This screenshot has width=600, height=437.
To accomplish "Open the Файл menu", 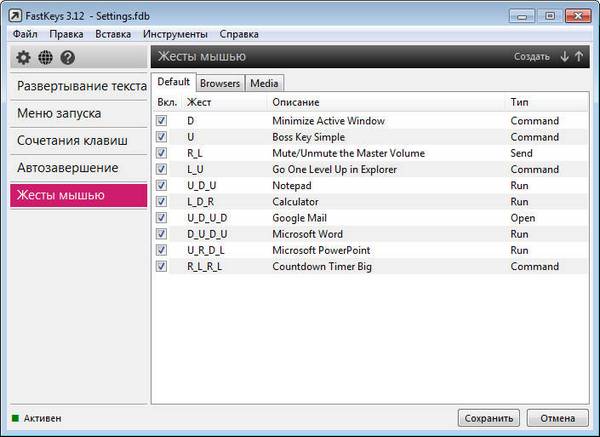I will [26, 34].
